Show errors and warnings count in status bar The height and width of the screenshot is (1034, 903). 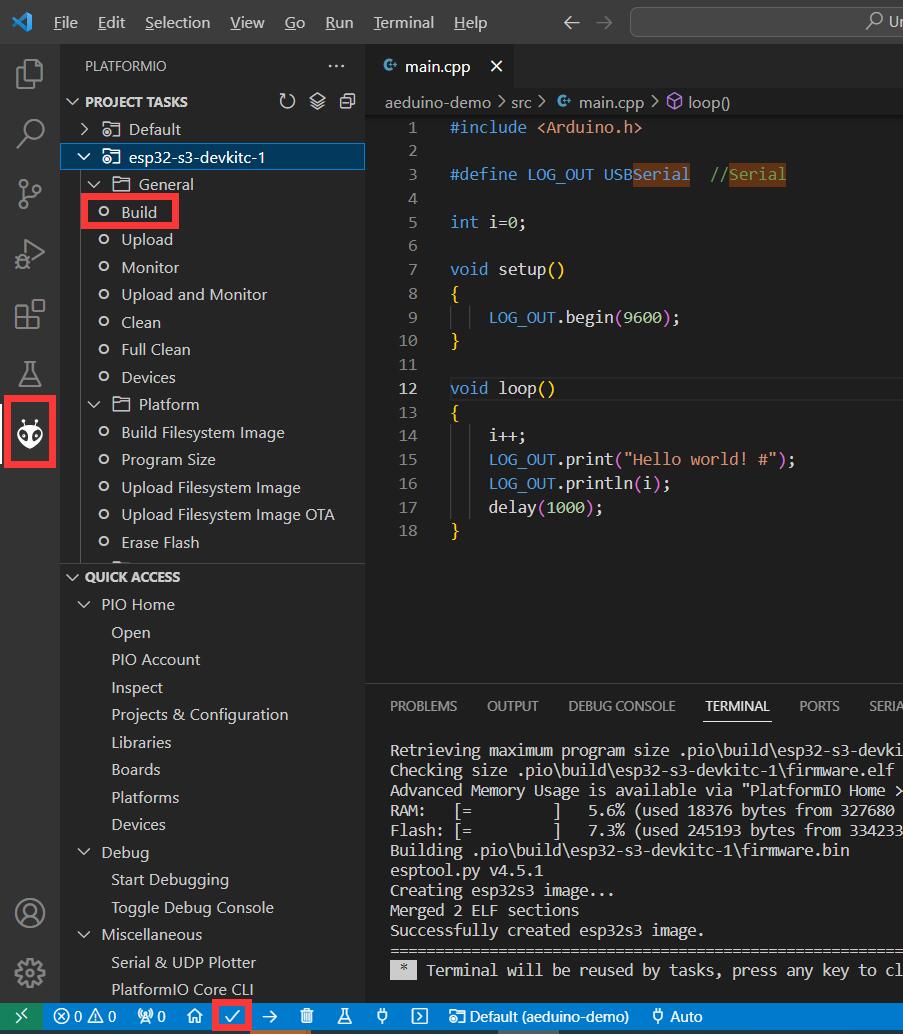click(84, 1016)
